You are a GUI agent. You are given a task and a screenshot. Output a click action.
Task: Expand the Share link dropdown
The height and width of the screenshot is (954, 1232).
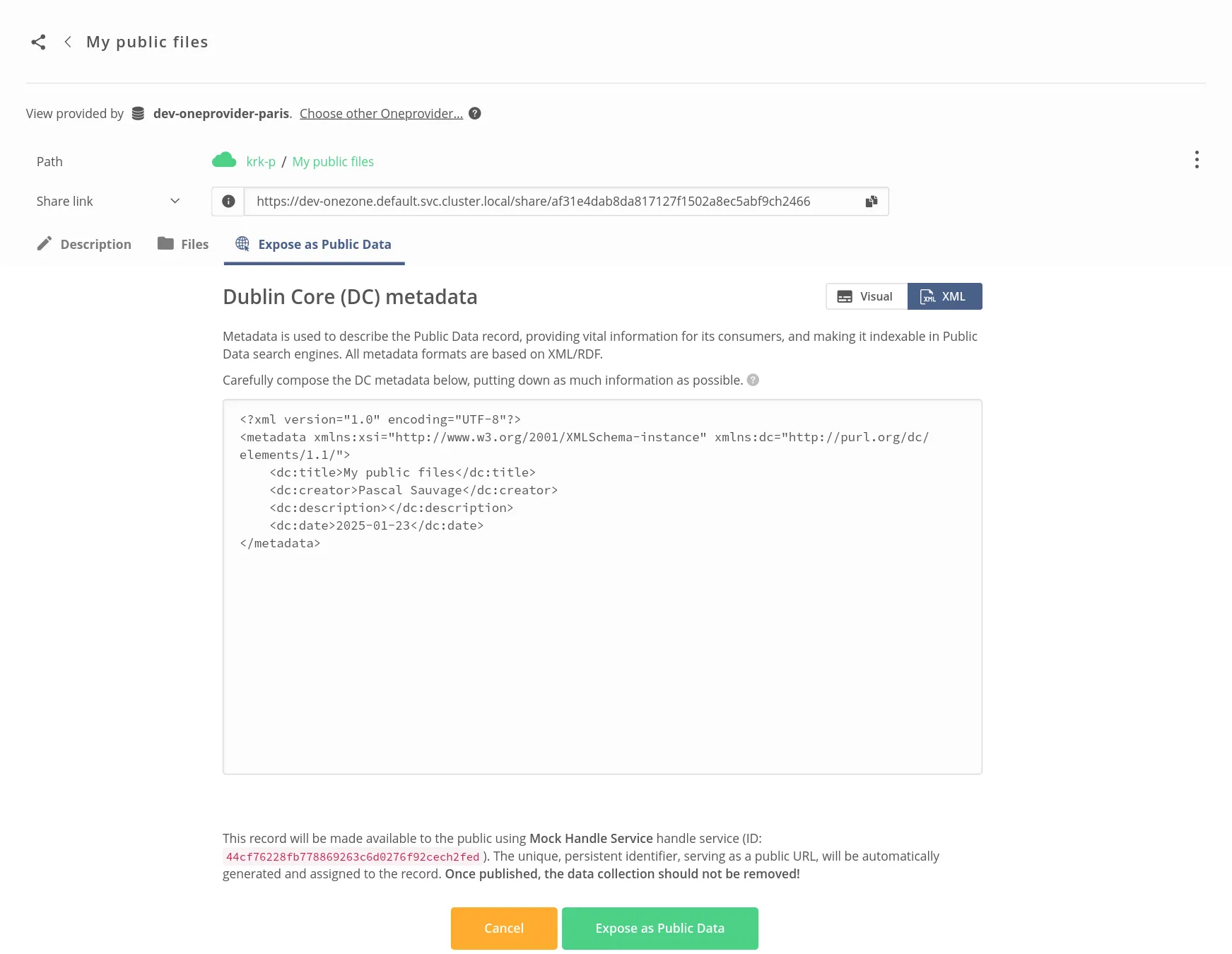click(175, 201)
